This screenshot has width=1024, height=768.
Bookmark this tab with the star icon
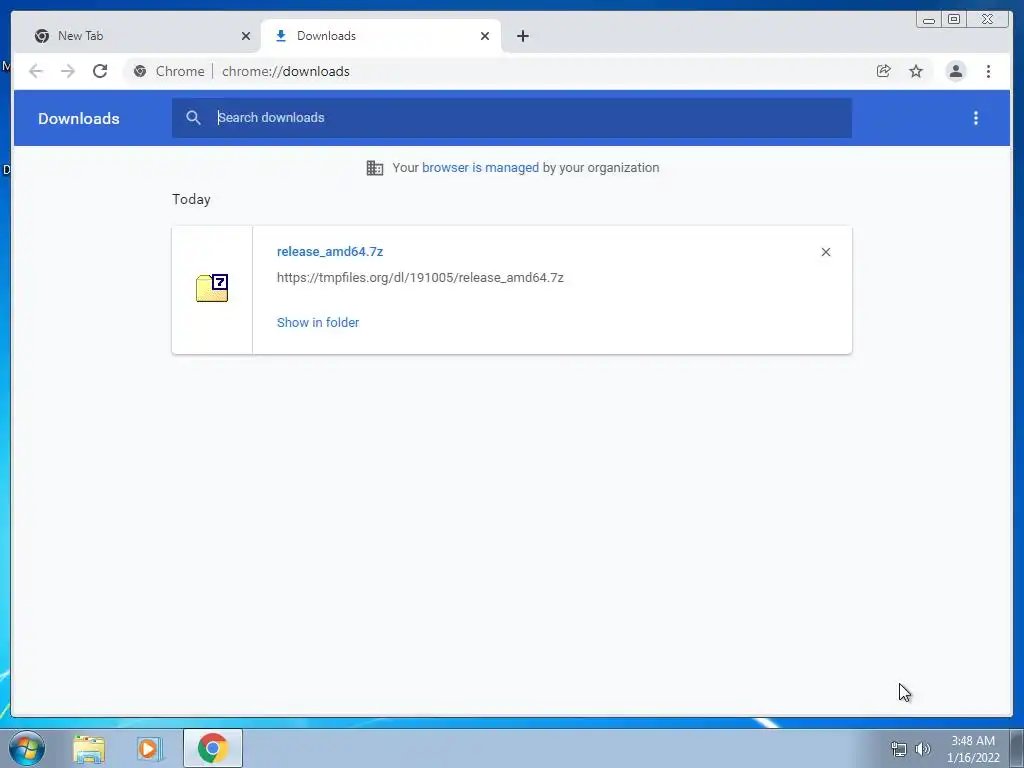pyautogui.click(x=916, y=71)
